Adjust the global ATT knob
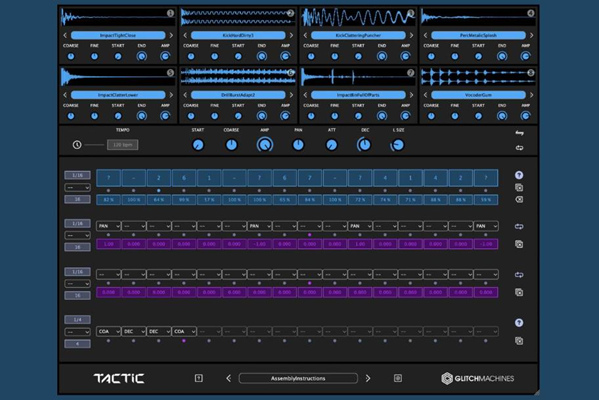The width and height of the screenshot is (599, 400). (x=332, y=145)
